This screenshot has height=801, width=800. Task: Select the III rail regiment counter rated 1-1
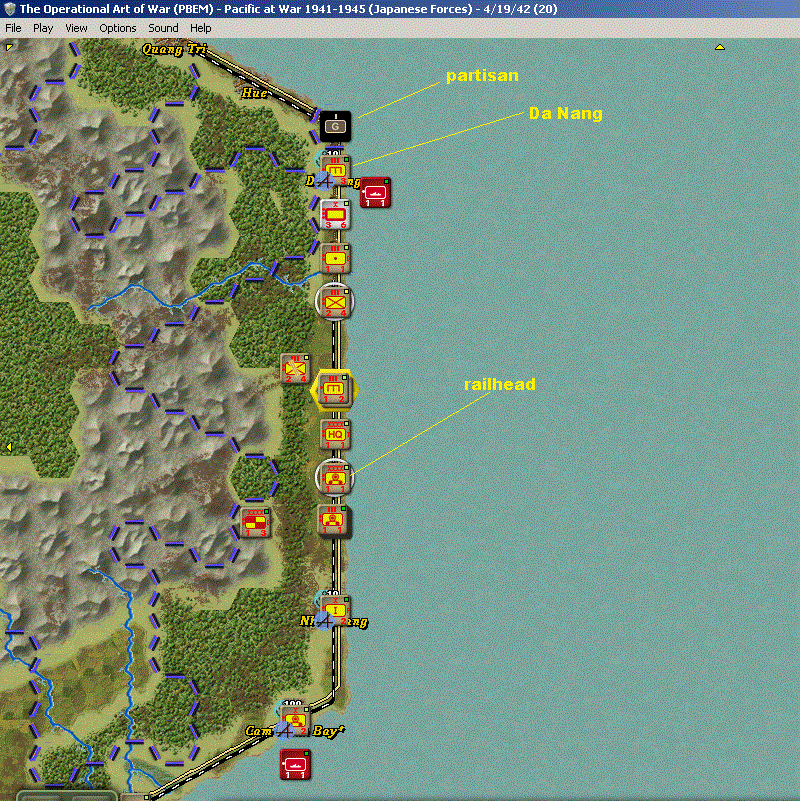tap(333, 521)
